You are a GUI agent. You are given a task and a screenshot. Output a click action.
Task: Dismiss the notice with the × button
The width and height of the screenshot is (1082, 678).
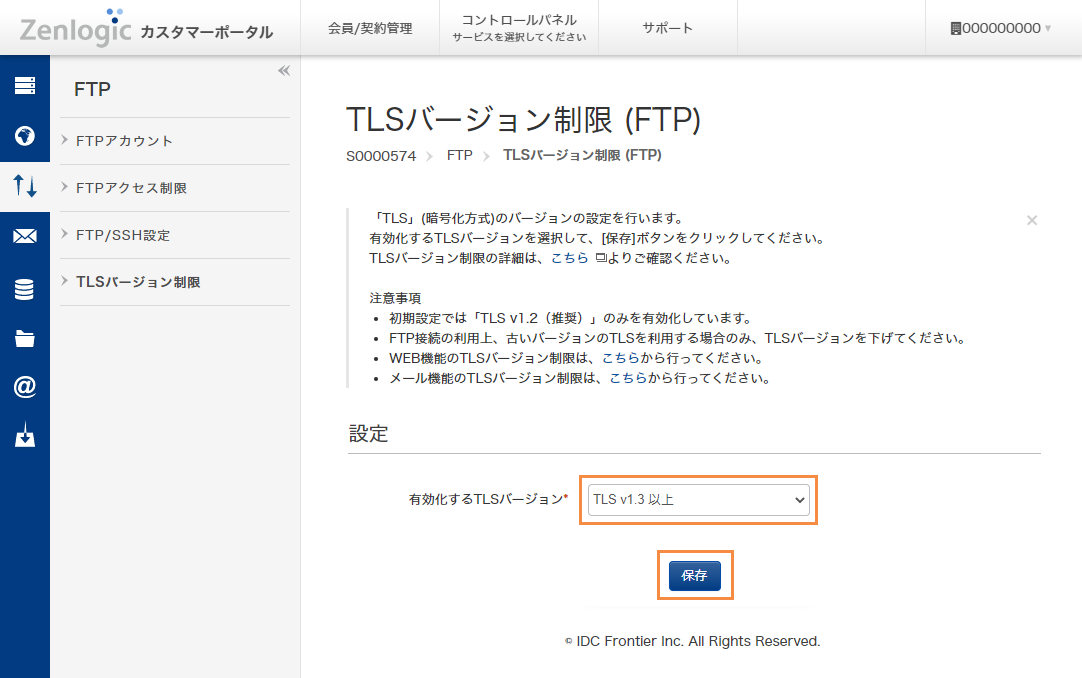coord(1031,220)
